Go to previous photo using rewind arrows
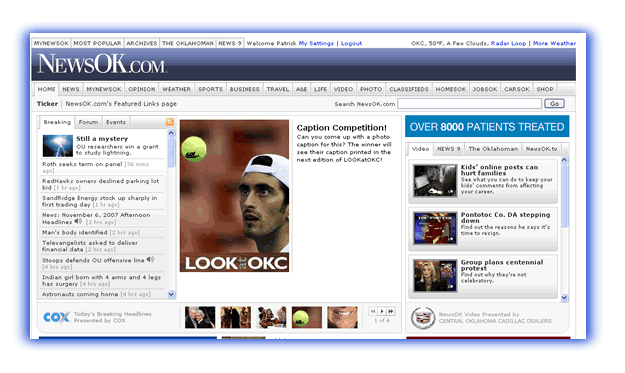The height and width of the screenshot is (373, 625). pyautogui.click(x=373, y=311)
